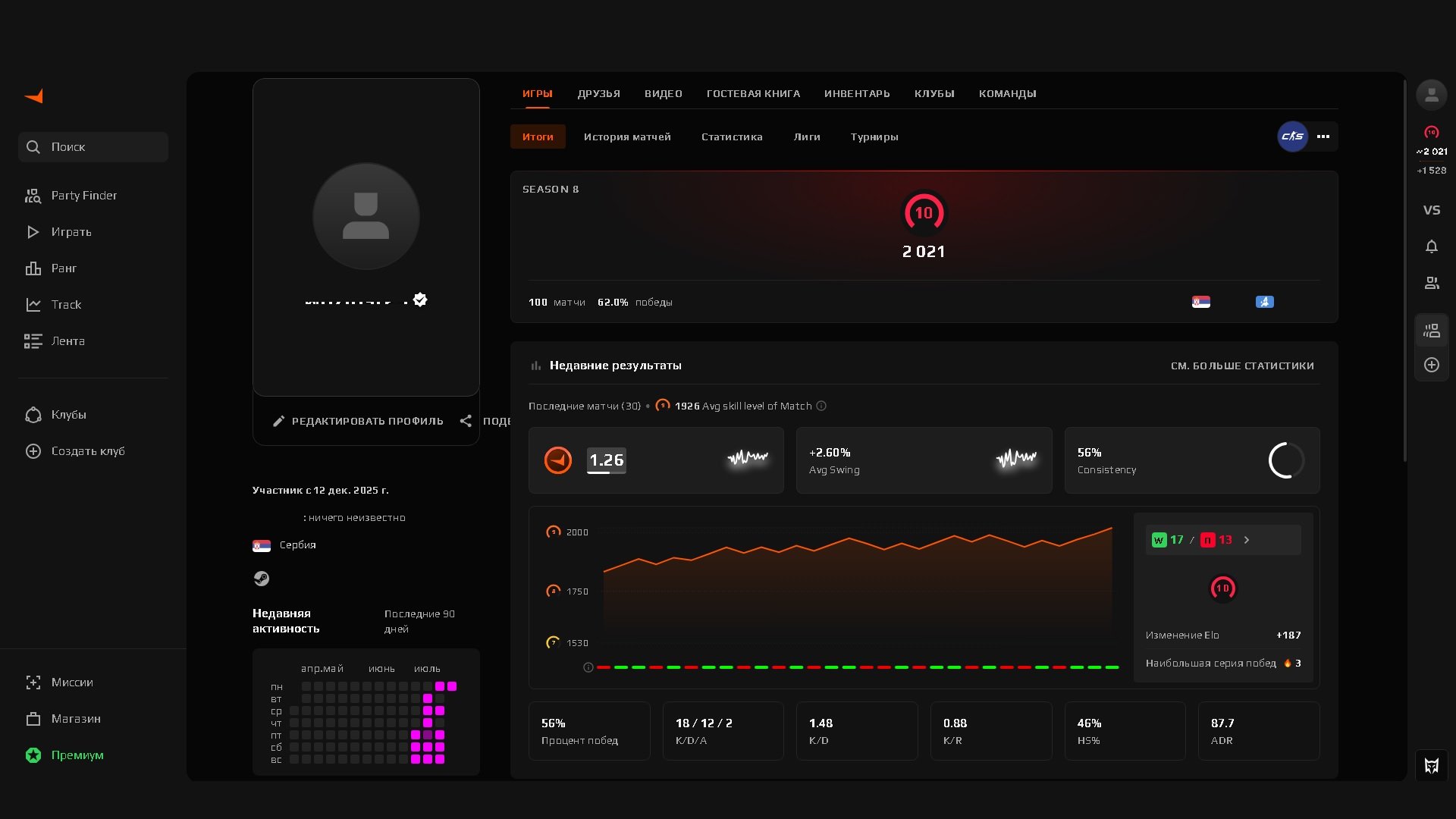
Task: Click the share icon beside edit profile
Action: (466, 421)
